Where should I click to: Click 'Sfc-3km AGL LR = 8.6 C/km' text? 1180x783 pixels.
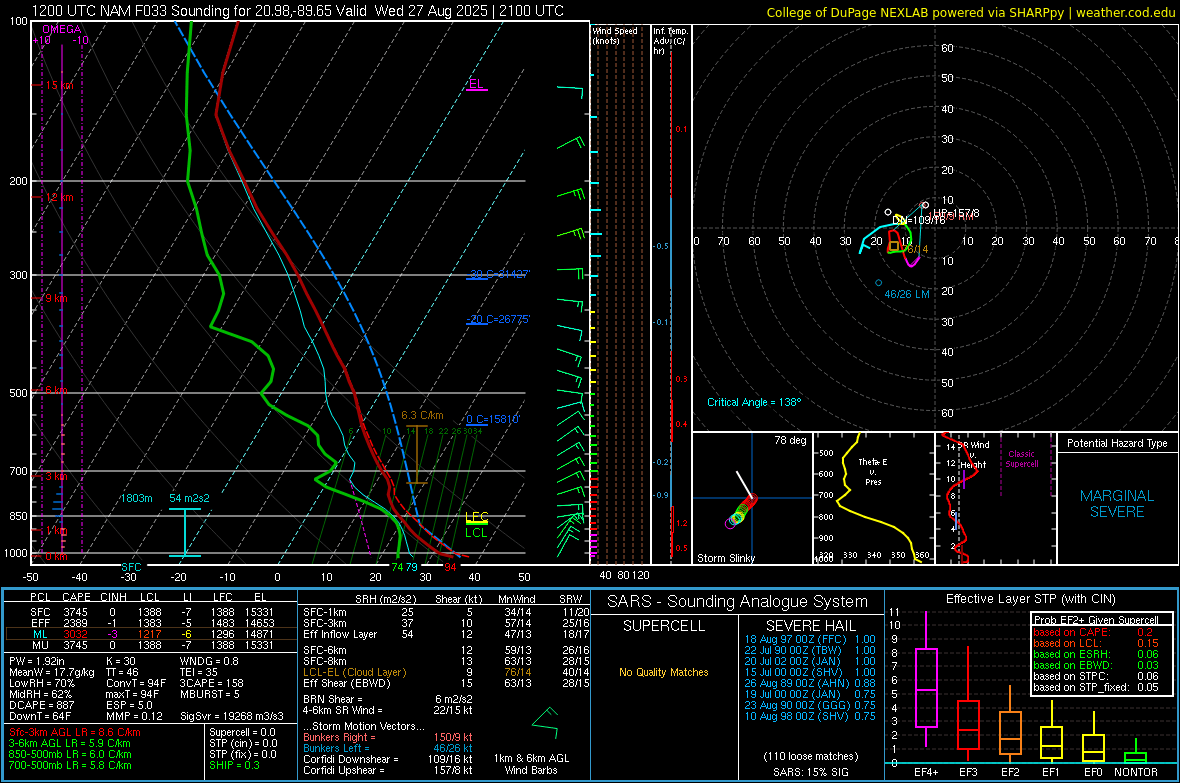tap(75, 732)
